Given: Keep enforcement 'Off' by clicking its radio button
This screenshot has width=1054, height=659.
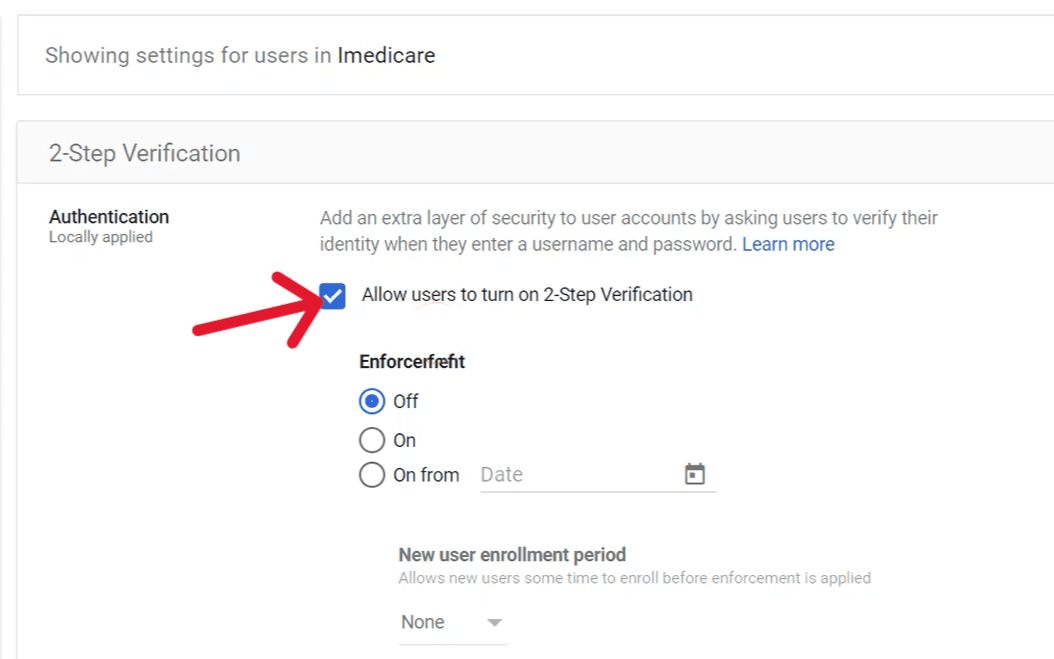Looking at the screenshot, I should [372, 401].
